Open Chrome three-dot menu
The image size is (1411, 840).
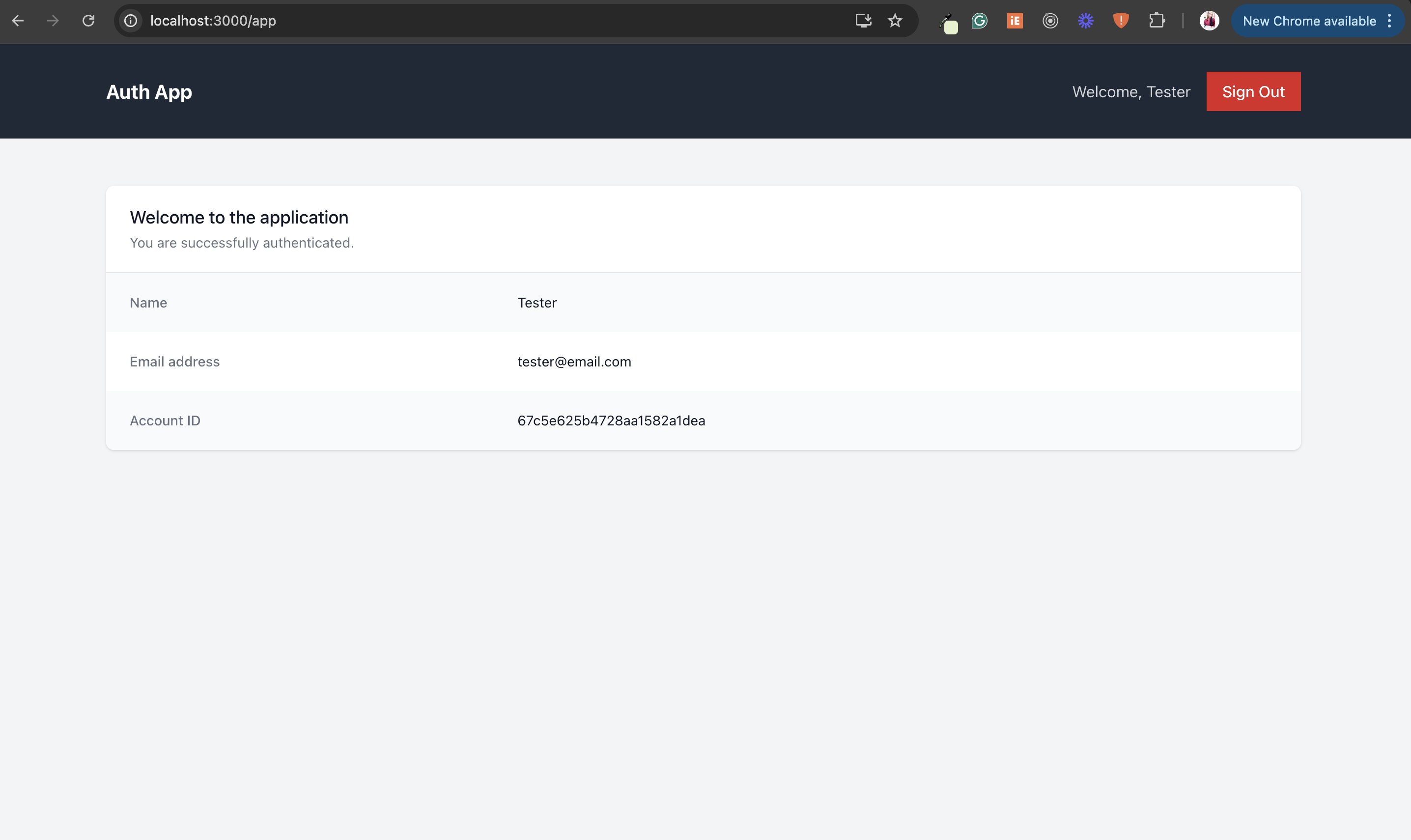(1389, 21)
